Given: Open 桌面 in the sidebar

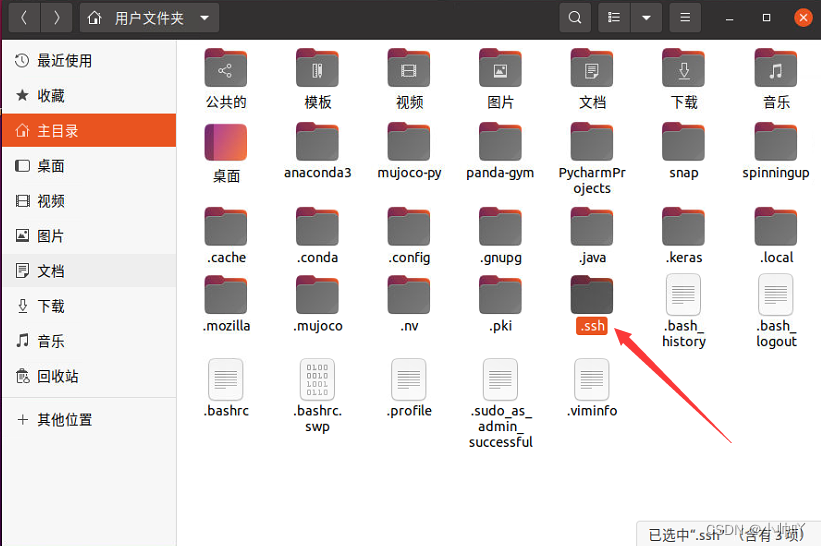Looking at the screenshot, I should pos(89,166).
